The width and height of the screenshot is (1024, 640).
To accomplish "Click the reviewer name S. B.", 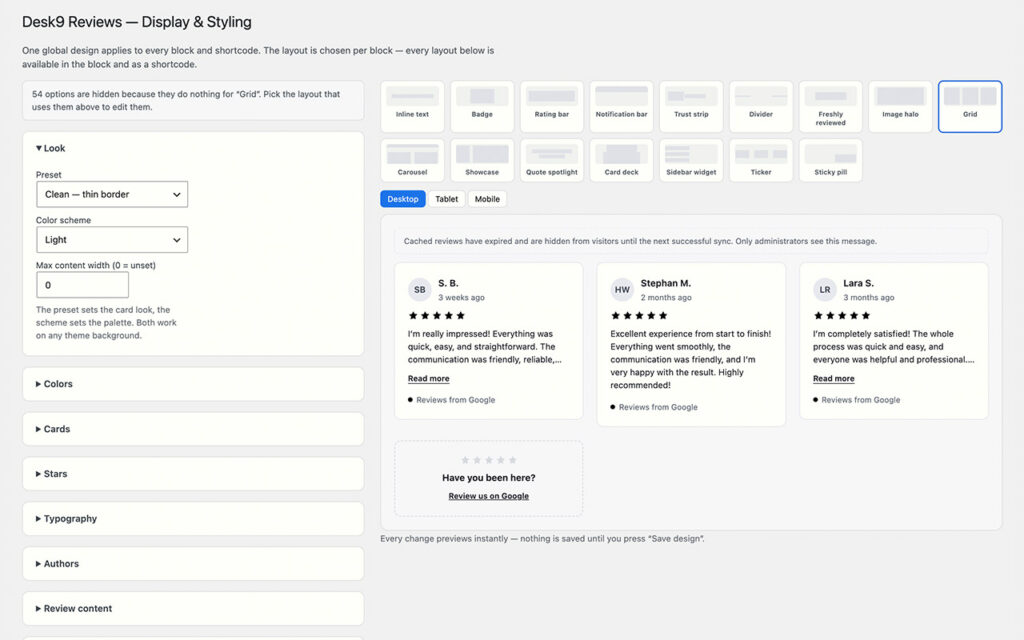I will coord(448,283).
